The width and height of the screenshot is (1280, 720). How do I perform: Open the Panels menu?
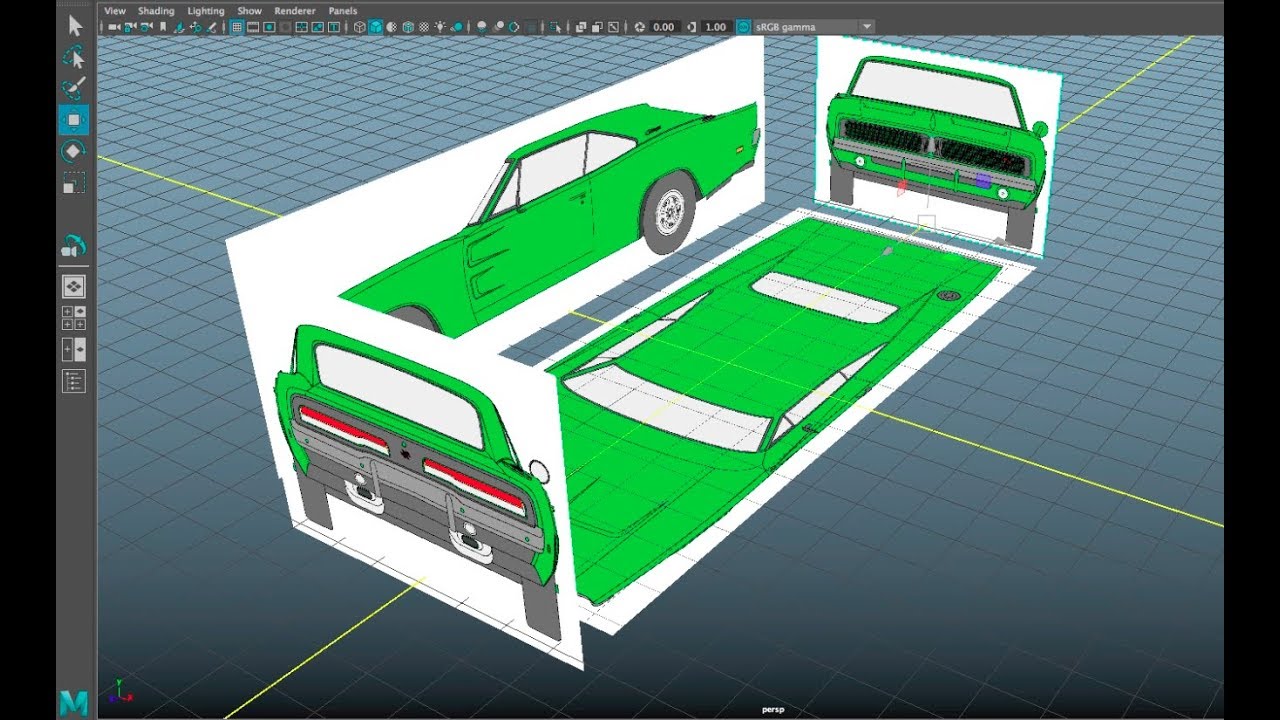343,11
